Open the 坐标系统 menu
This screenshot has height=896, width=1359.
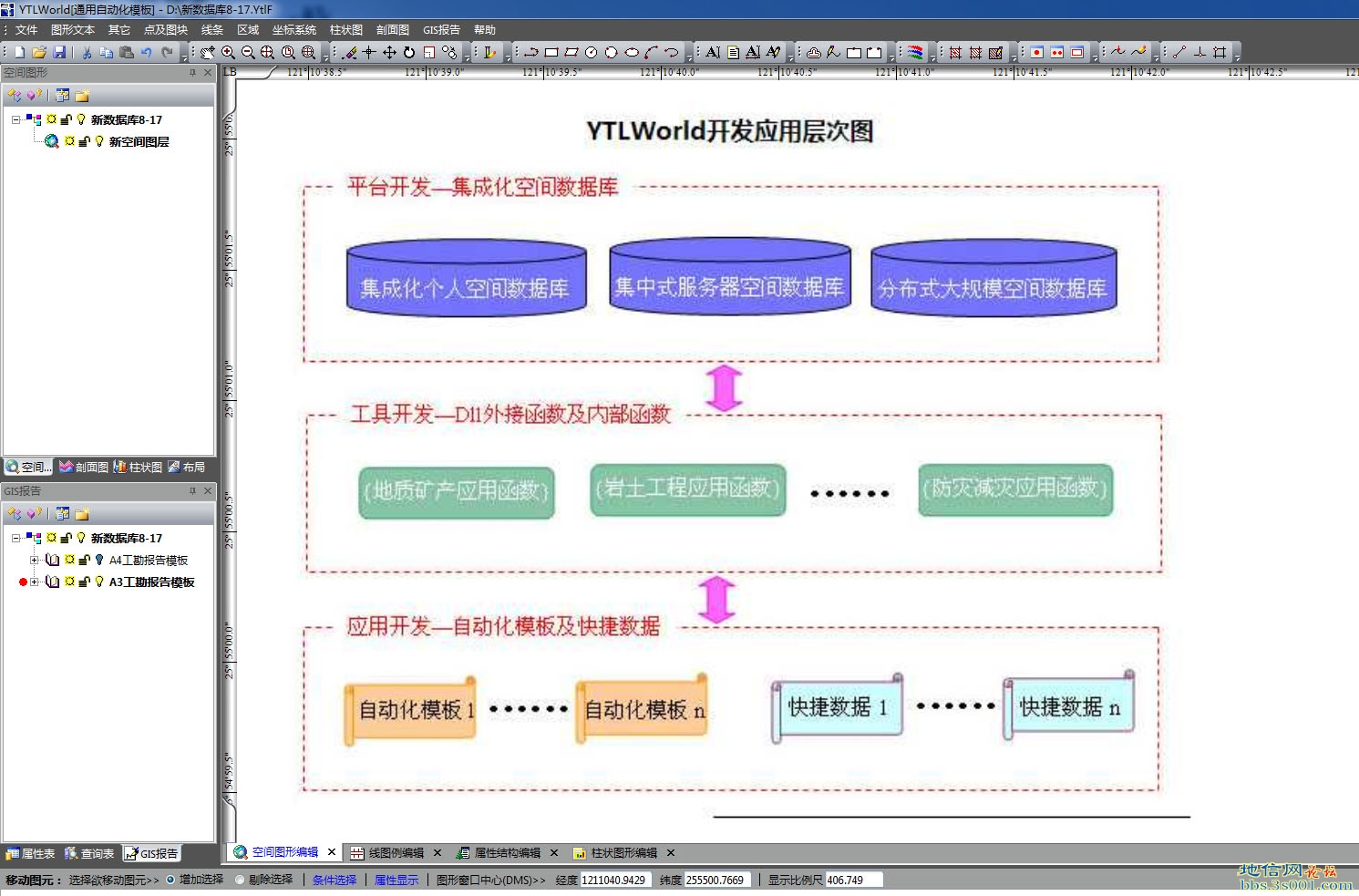[x=293, y=30]
